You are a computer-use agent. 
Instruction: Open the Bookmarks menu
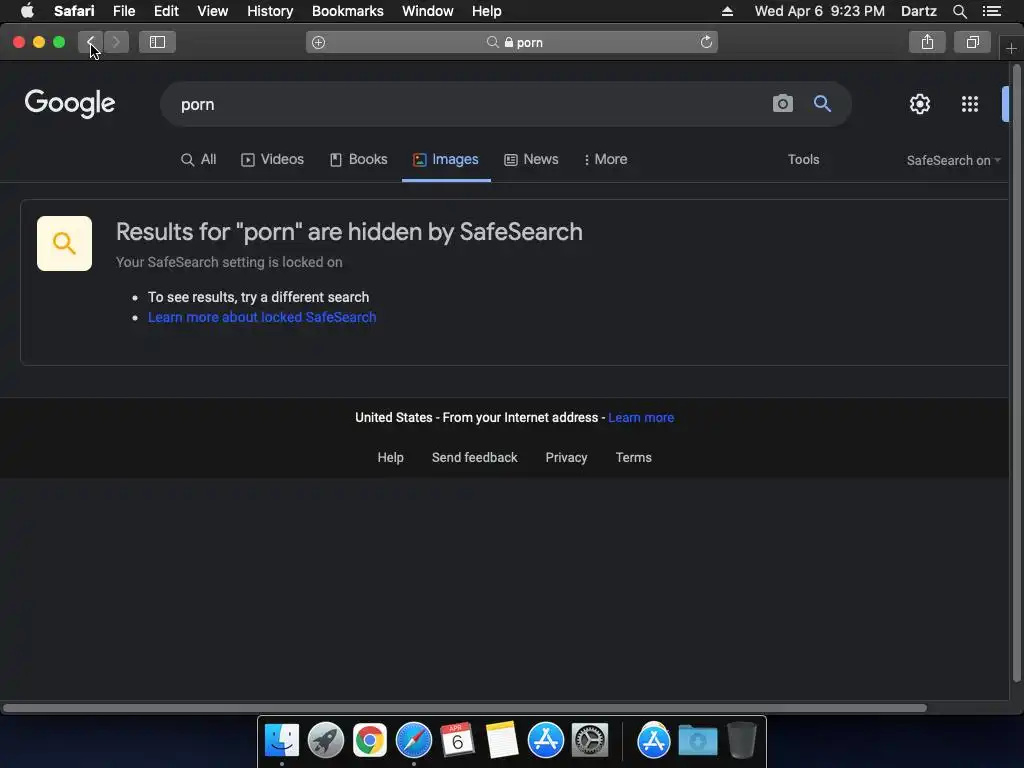click(347, 11)
